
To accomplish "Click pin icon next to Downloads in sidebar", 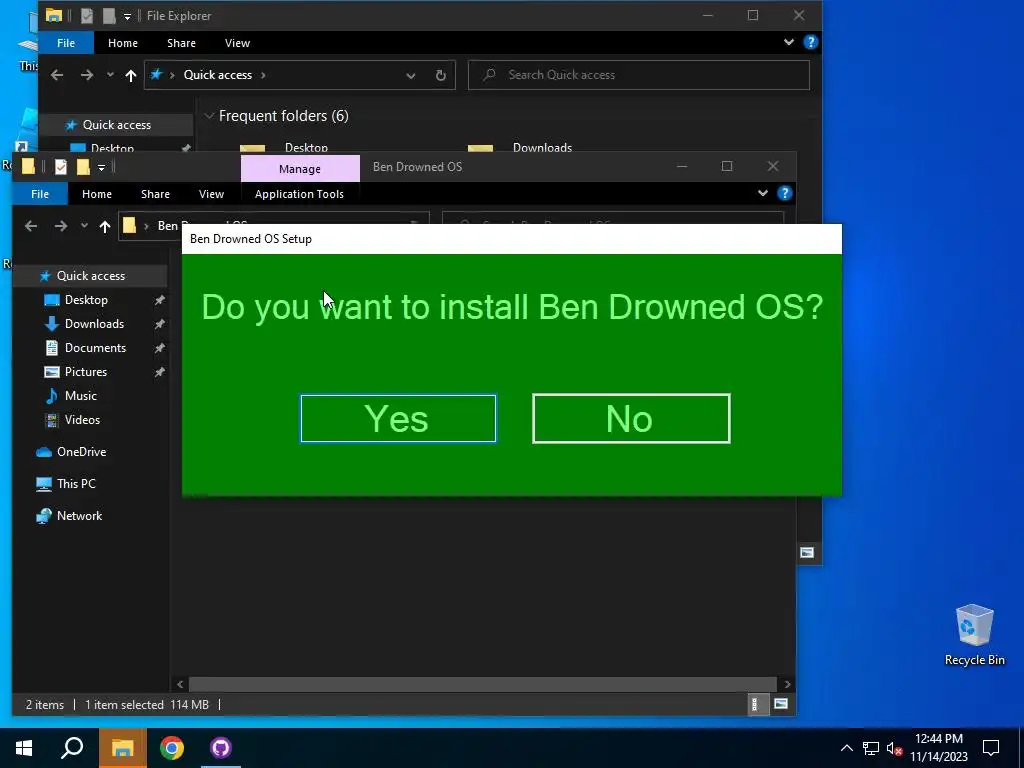I will pos(159,325).
